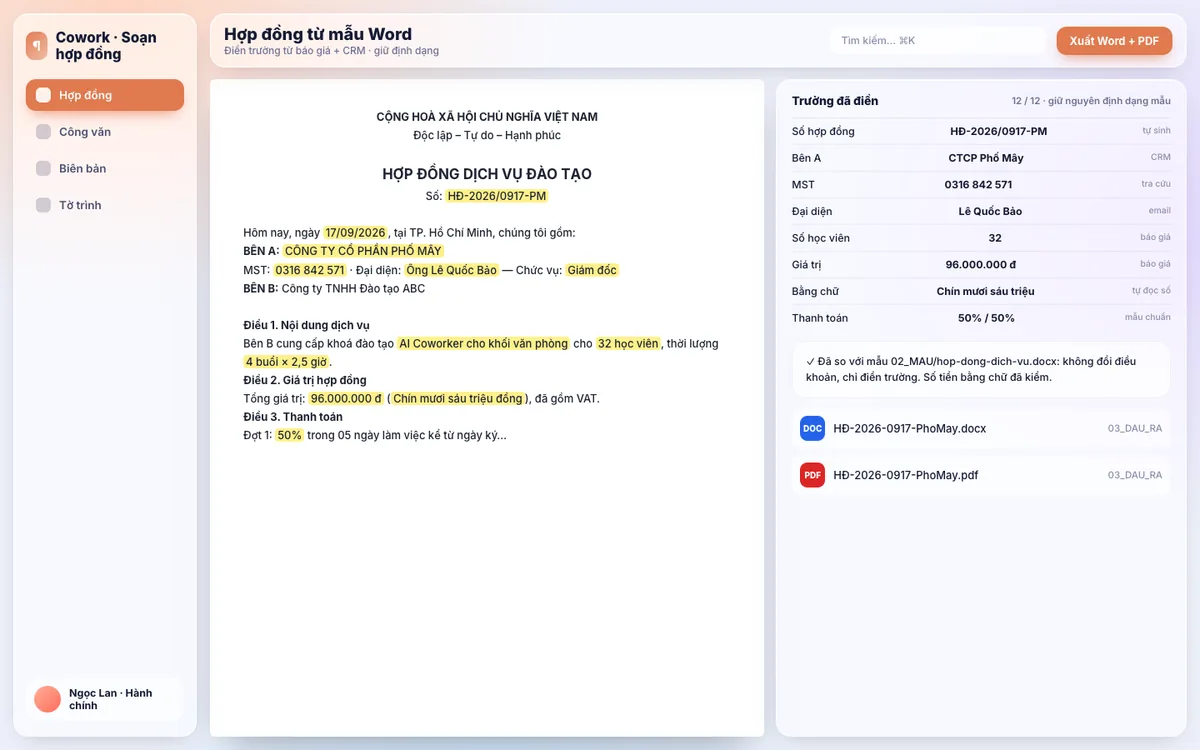Click the square icon beside Biên bản
The height and width of the screenshot is (750, 1200).
tap(43, 168)
